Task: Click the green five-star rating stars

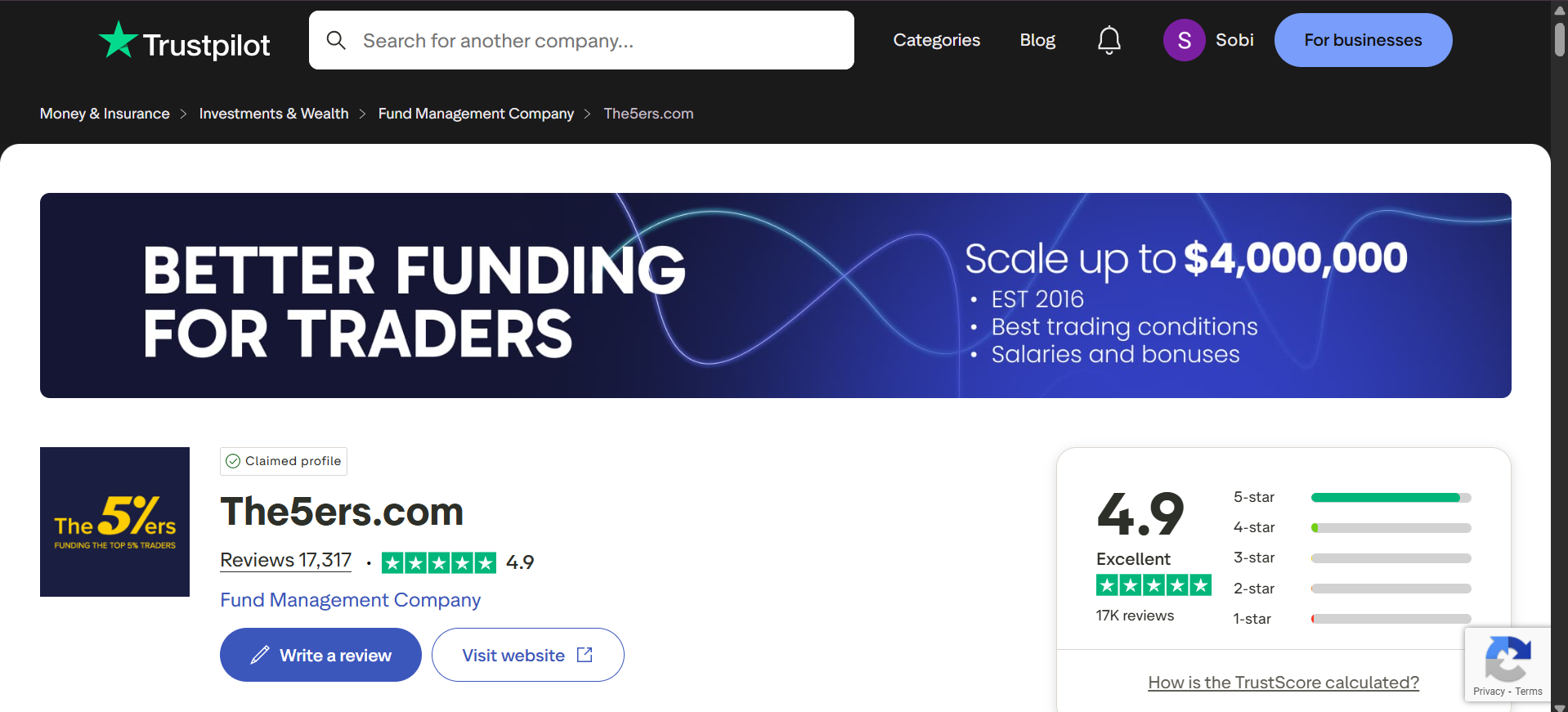Action: pos(439,562)
